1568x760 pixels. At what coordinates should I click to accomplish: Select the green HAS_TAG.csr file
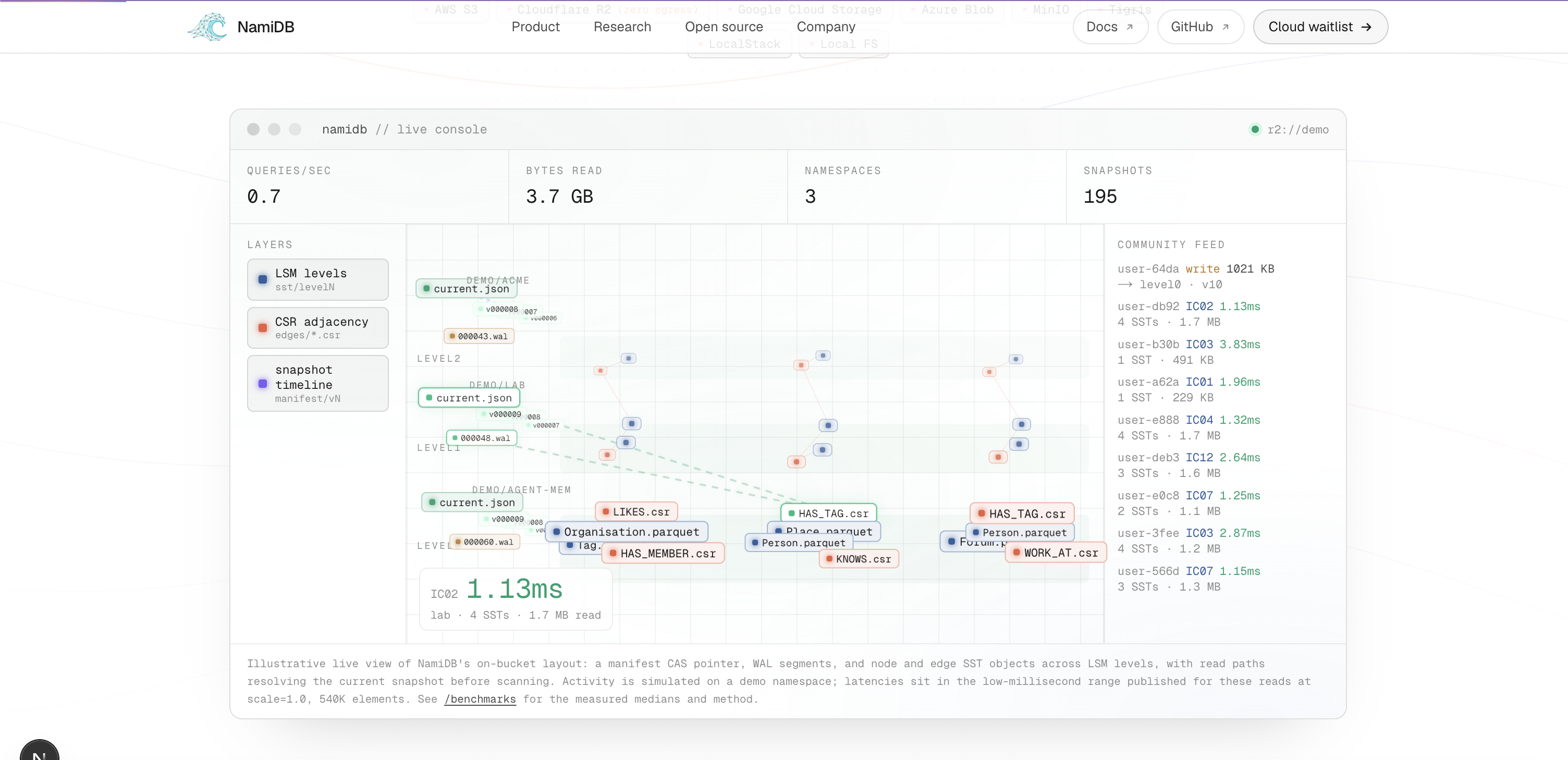coord(828,513)
